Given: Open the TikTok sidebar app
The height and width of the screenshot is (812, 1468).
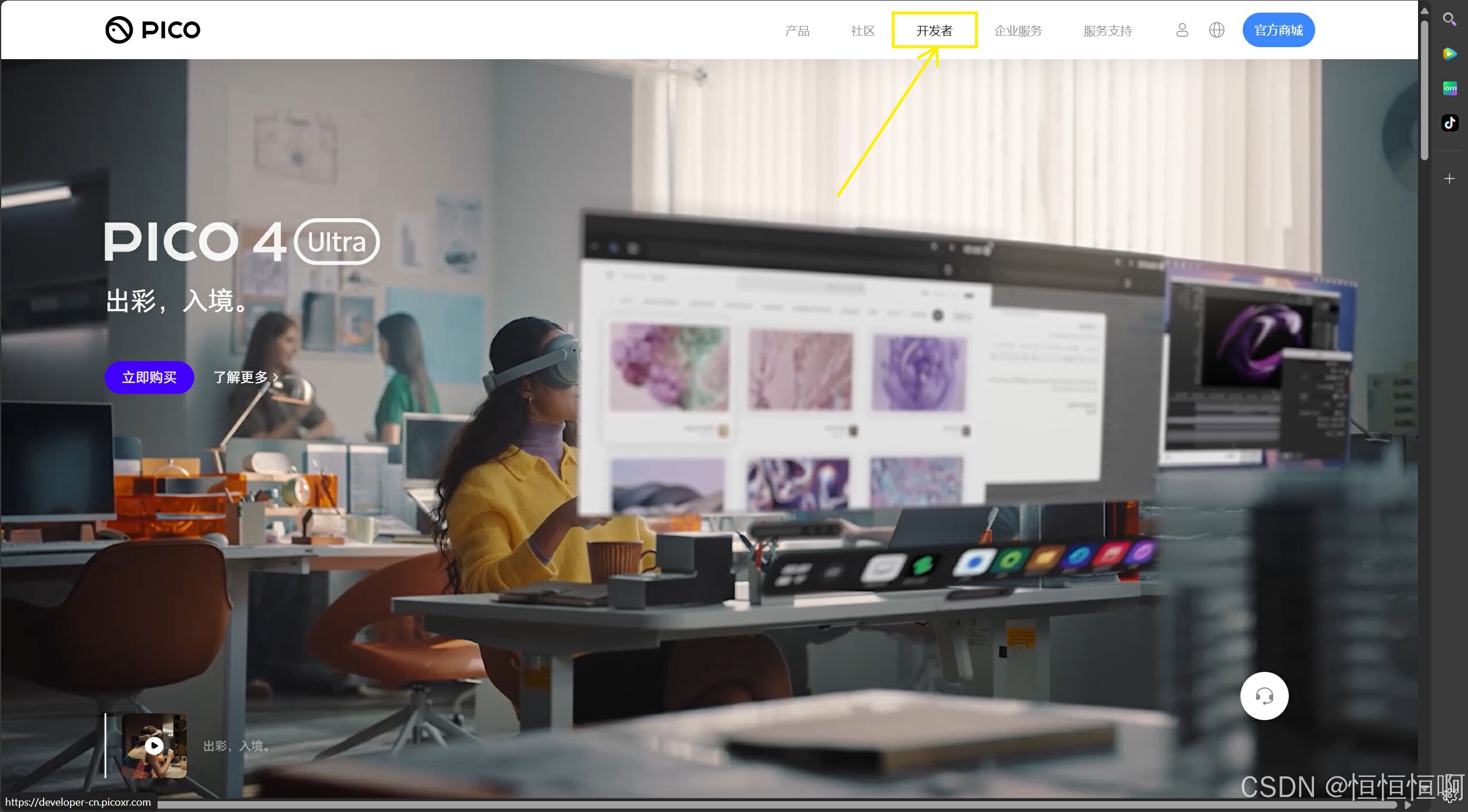Looking at the screenshot, I should 1450,123.
